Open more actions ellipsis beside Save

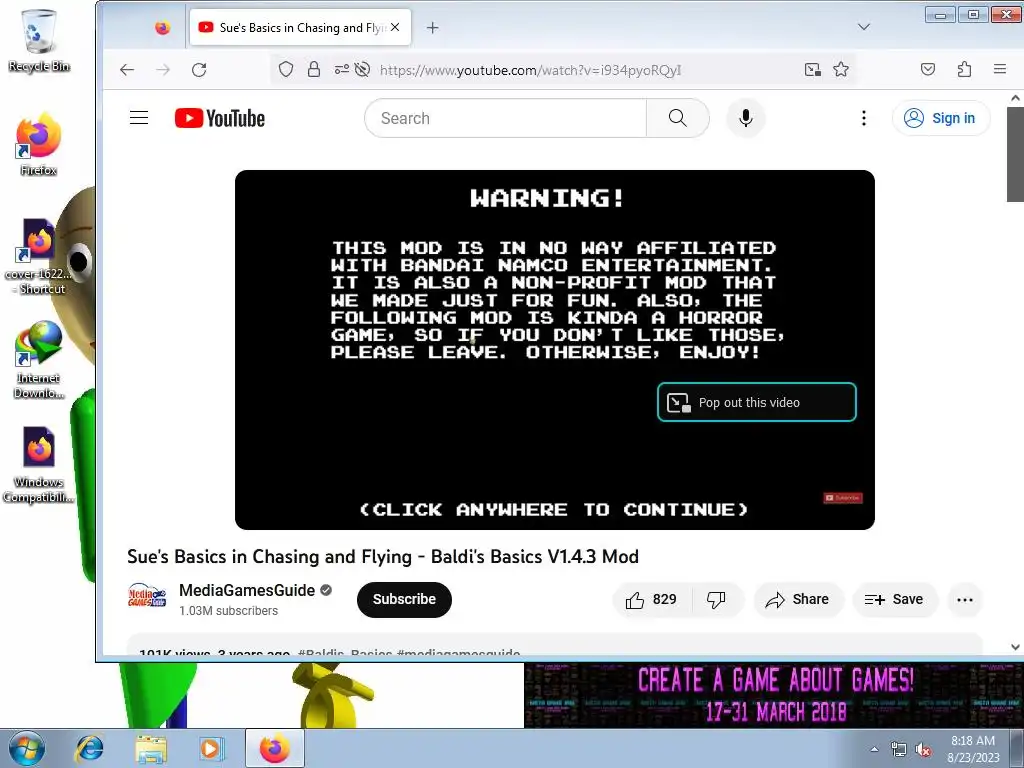[965, 600]
